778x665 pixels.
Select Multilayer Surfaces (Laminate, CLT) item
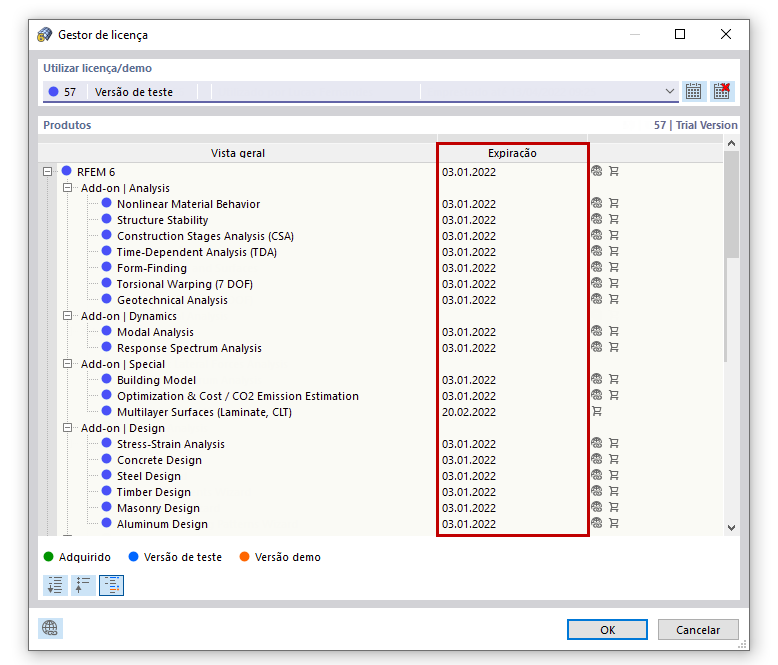(x=204, y=412)
